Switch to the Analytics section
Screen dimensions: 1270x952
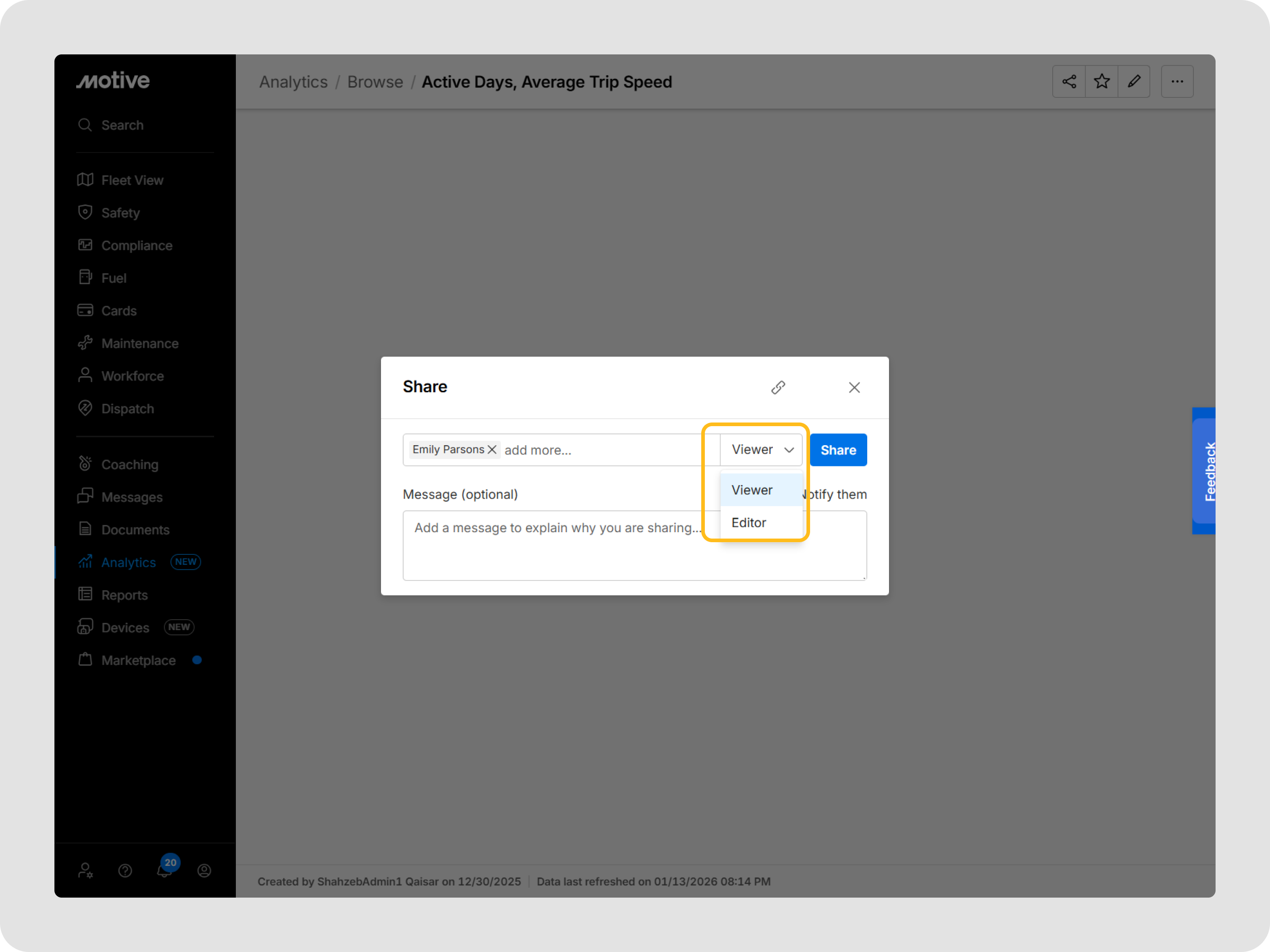pyautogui.click(x=128, y=563)
